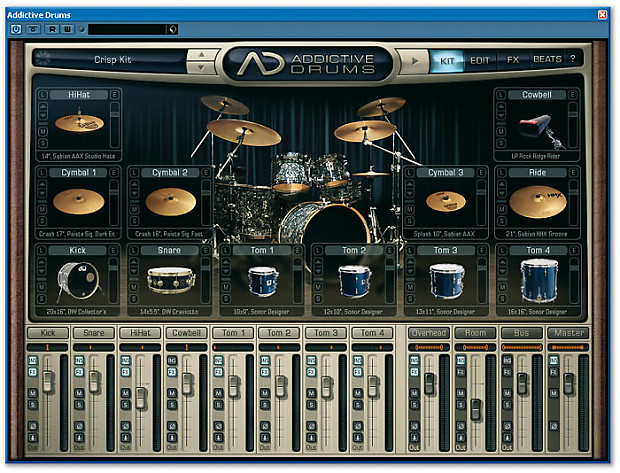Click the Kick slot Edit E icon
Screen dimensions: 620x473
pos(113,250)
